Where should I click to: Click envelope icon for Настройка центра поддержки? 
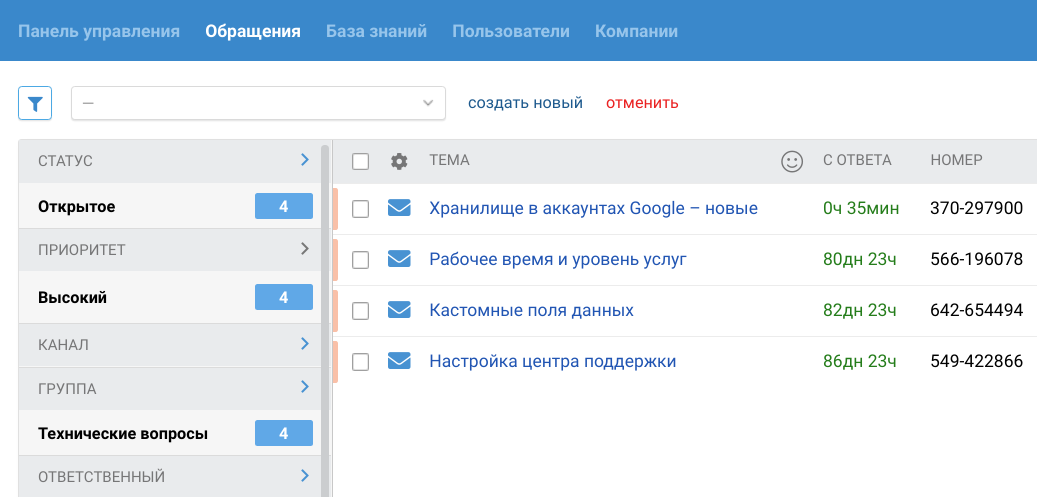[399, 361]
